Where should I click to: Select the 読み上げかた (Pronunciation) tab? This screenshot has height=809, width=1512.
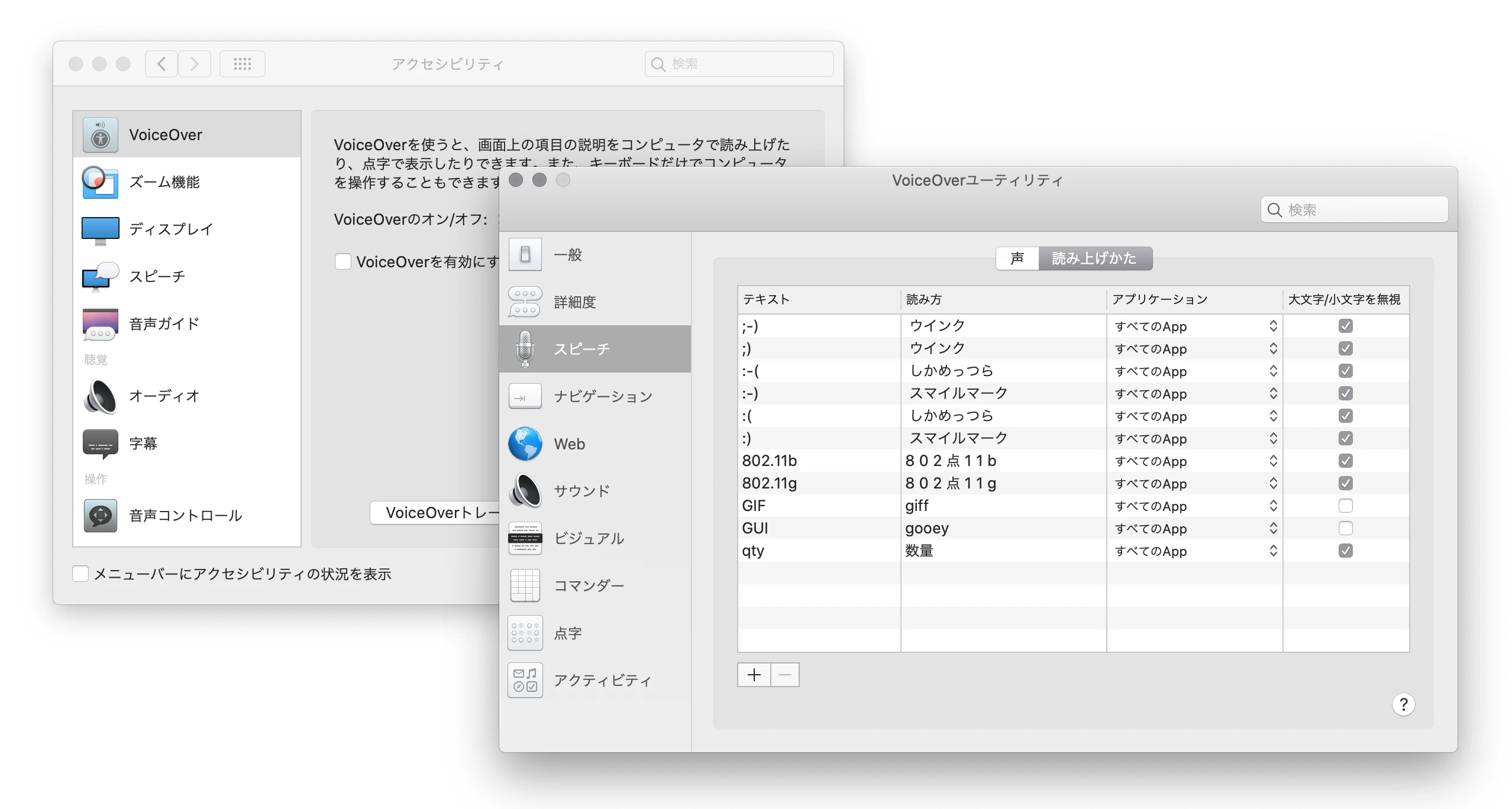pos(1094,258)
